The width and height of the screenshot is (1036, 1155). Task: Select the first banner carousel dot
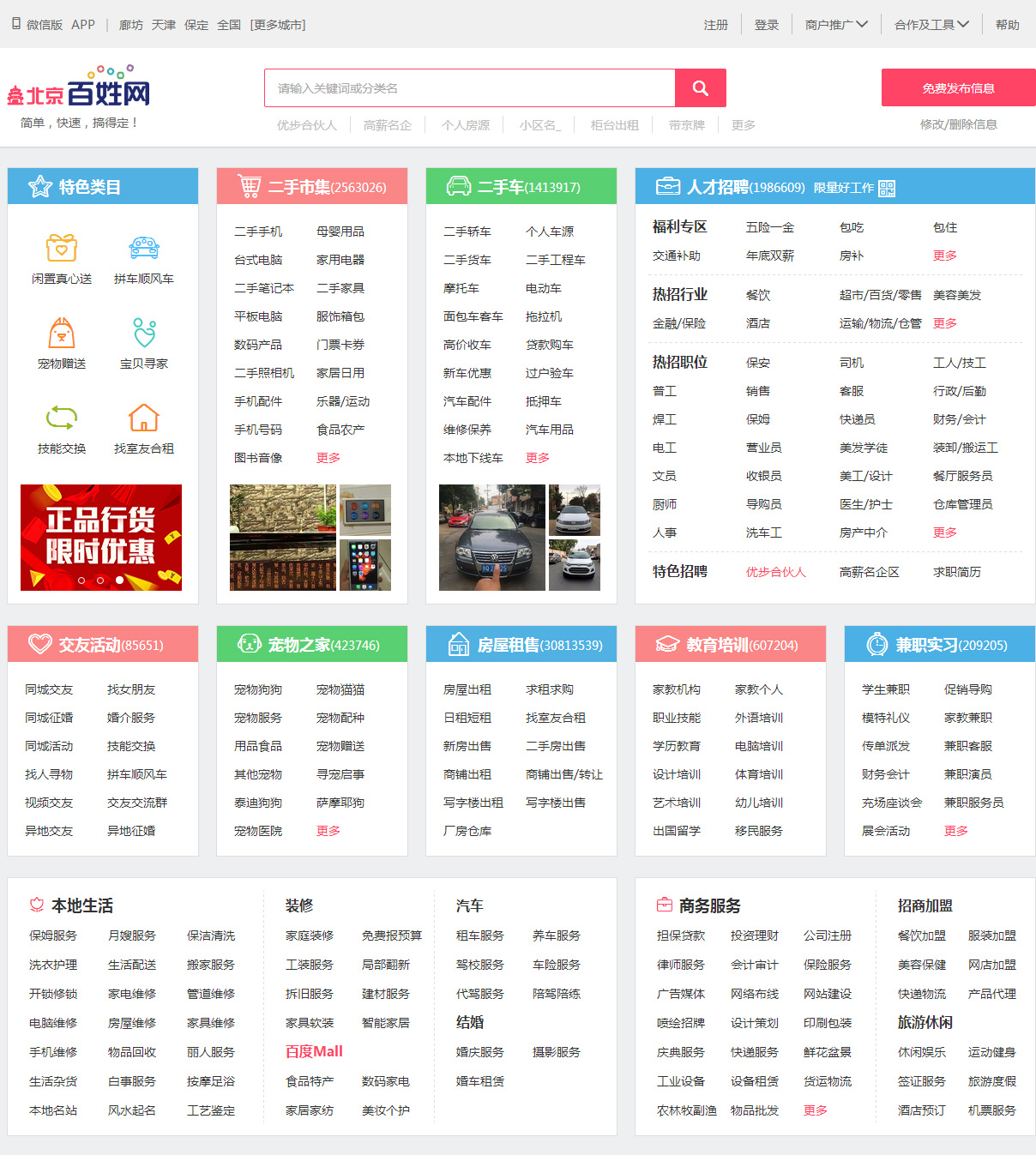(81, 581)
